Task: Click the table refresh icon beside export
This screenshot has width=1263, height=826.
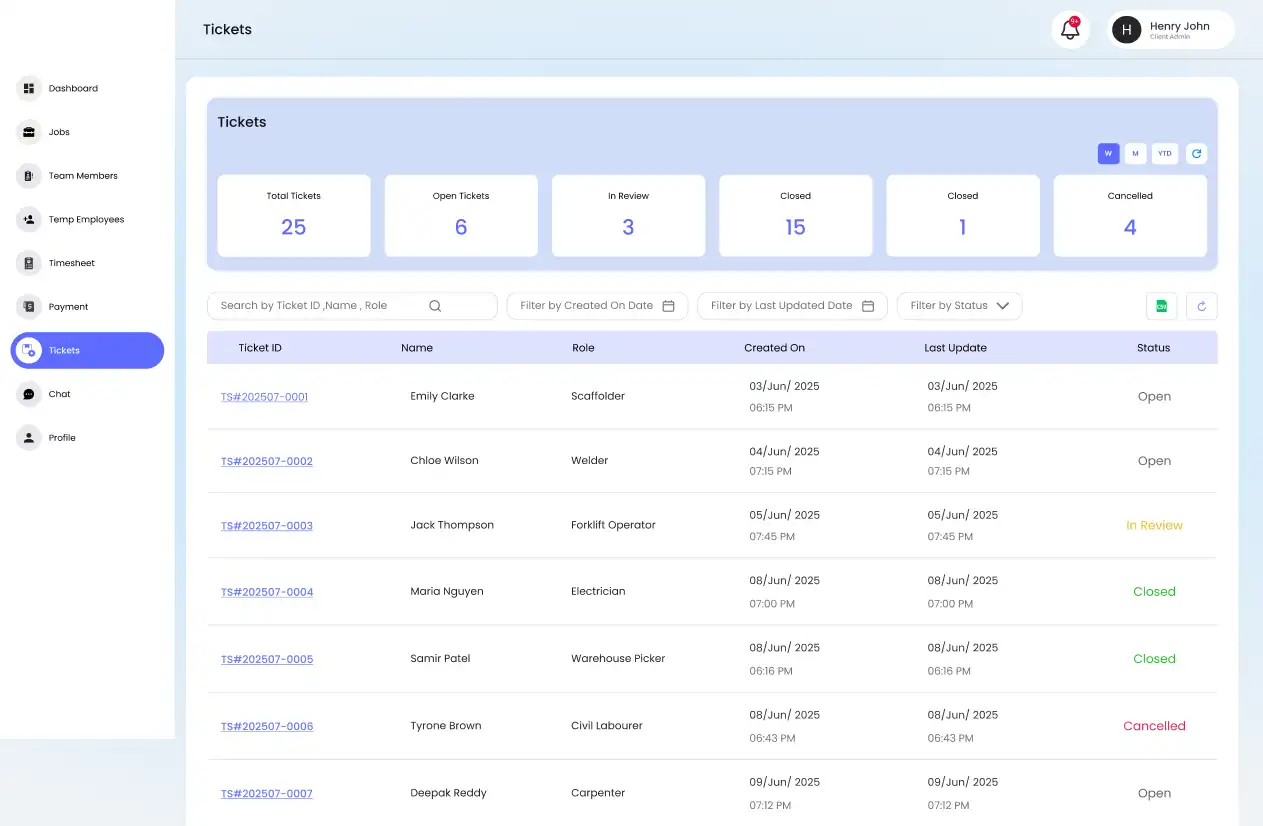Action: (1201, 306)
